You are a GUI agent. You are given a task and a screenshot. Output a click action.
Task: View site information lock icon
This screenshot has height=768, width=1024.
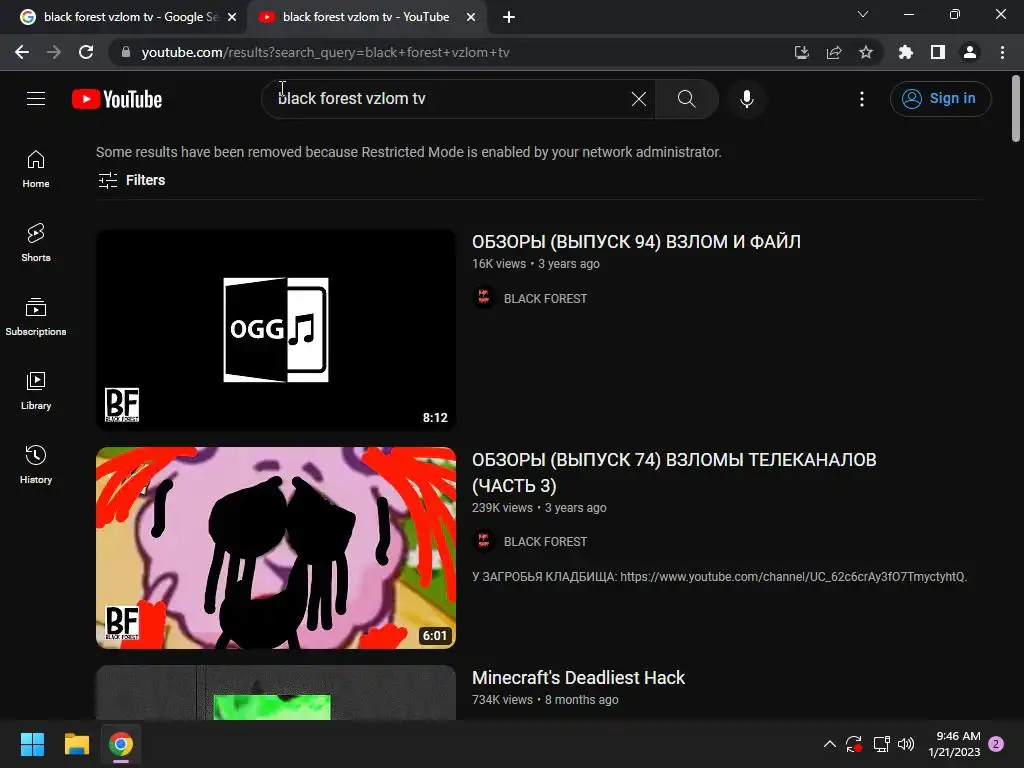point(126,52)
